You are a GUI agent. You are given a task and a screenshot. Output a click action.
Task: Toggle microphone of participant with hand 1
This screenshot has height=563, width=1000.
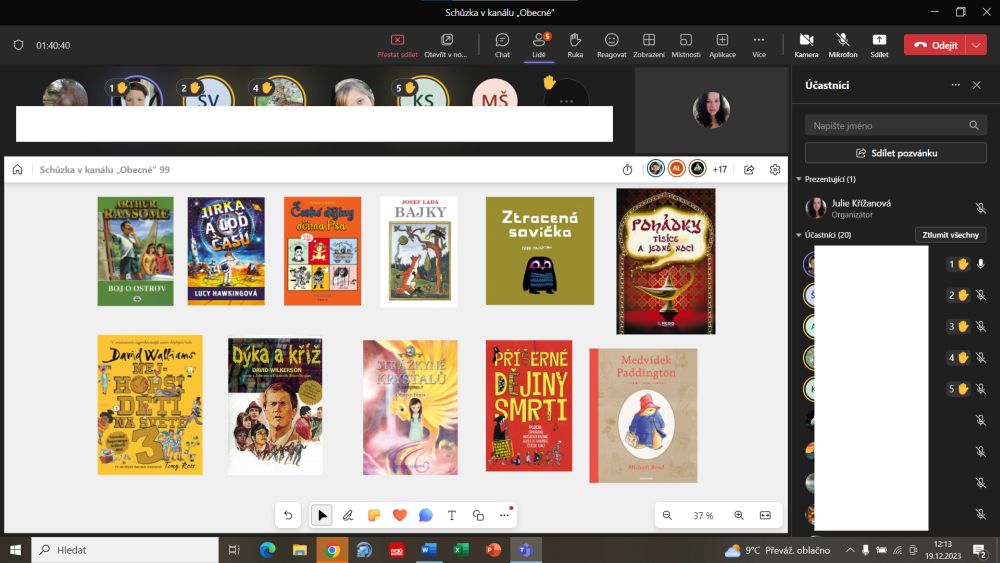click(x=980, y=264)
